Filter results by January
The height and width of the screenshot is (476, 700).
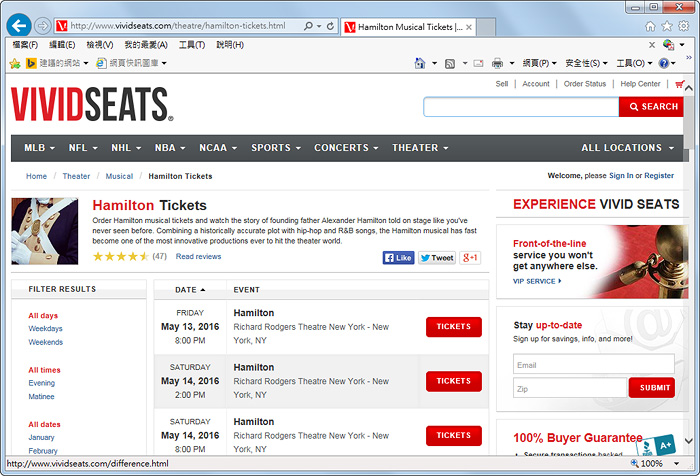pos(41,438)
